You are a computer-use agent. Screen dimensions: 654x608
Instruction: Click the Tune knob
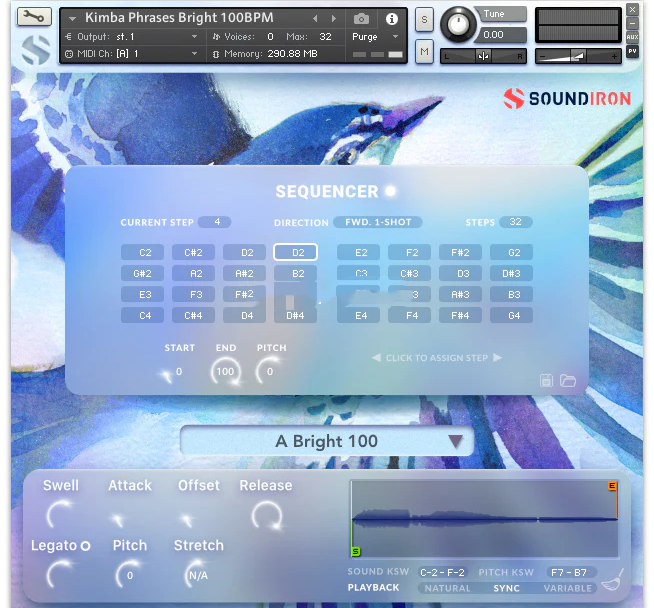(x=458, y=25)
